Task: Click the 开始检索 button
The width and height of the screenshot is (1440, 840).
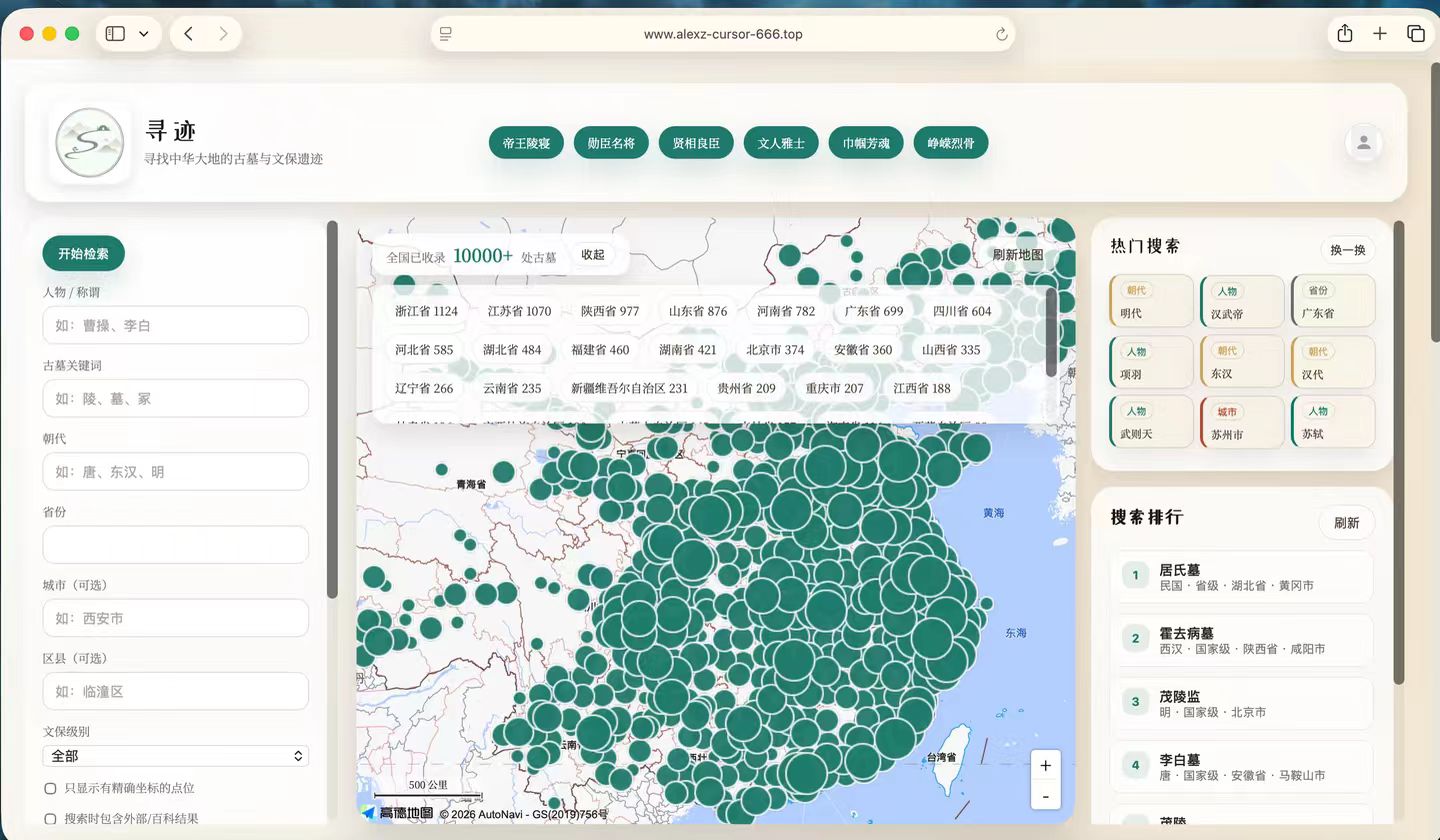Action: point(83,254)
